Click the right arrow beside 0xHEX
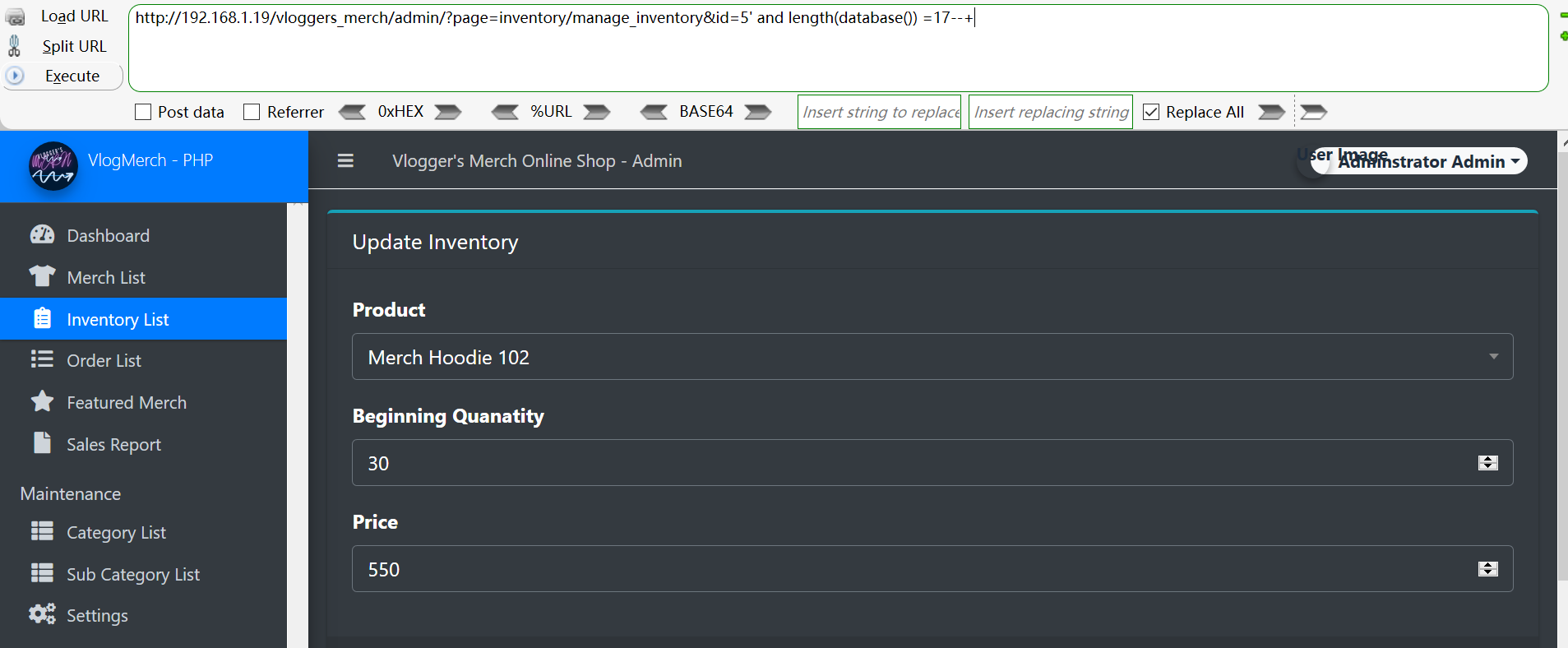Viewport: 1568px width, 648px height. [x=448, y=112]
